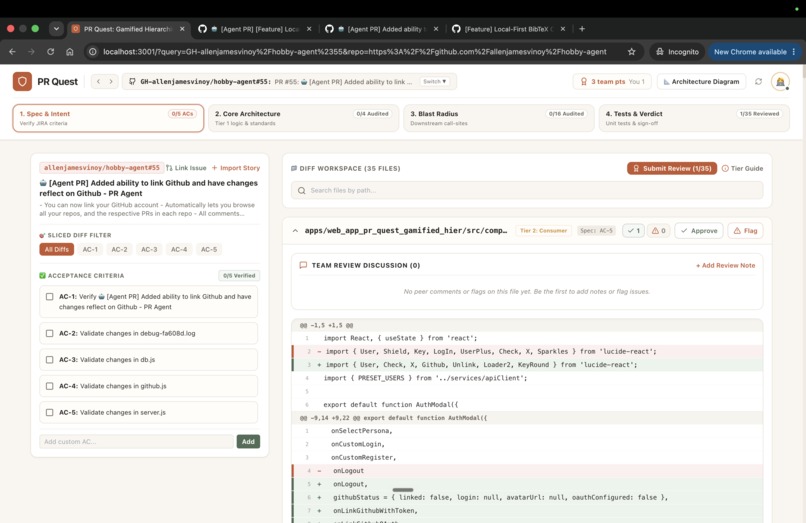Click the PR title breadcrumb GH-allenjamesvinoy/hobby-agent#55
806x523 pixels.
205,81
